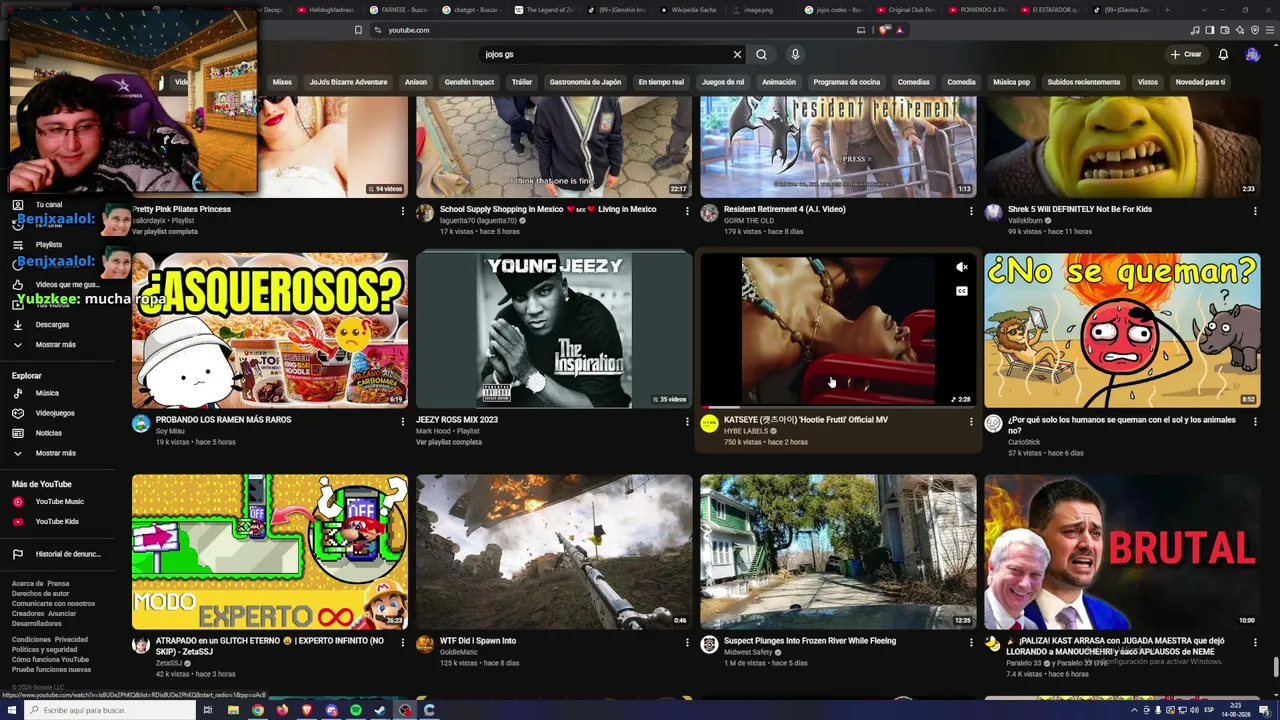
Task: Toggle captions on KATSEYE preview
Action: (962, 291)
